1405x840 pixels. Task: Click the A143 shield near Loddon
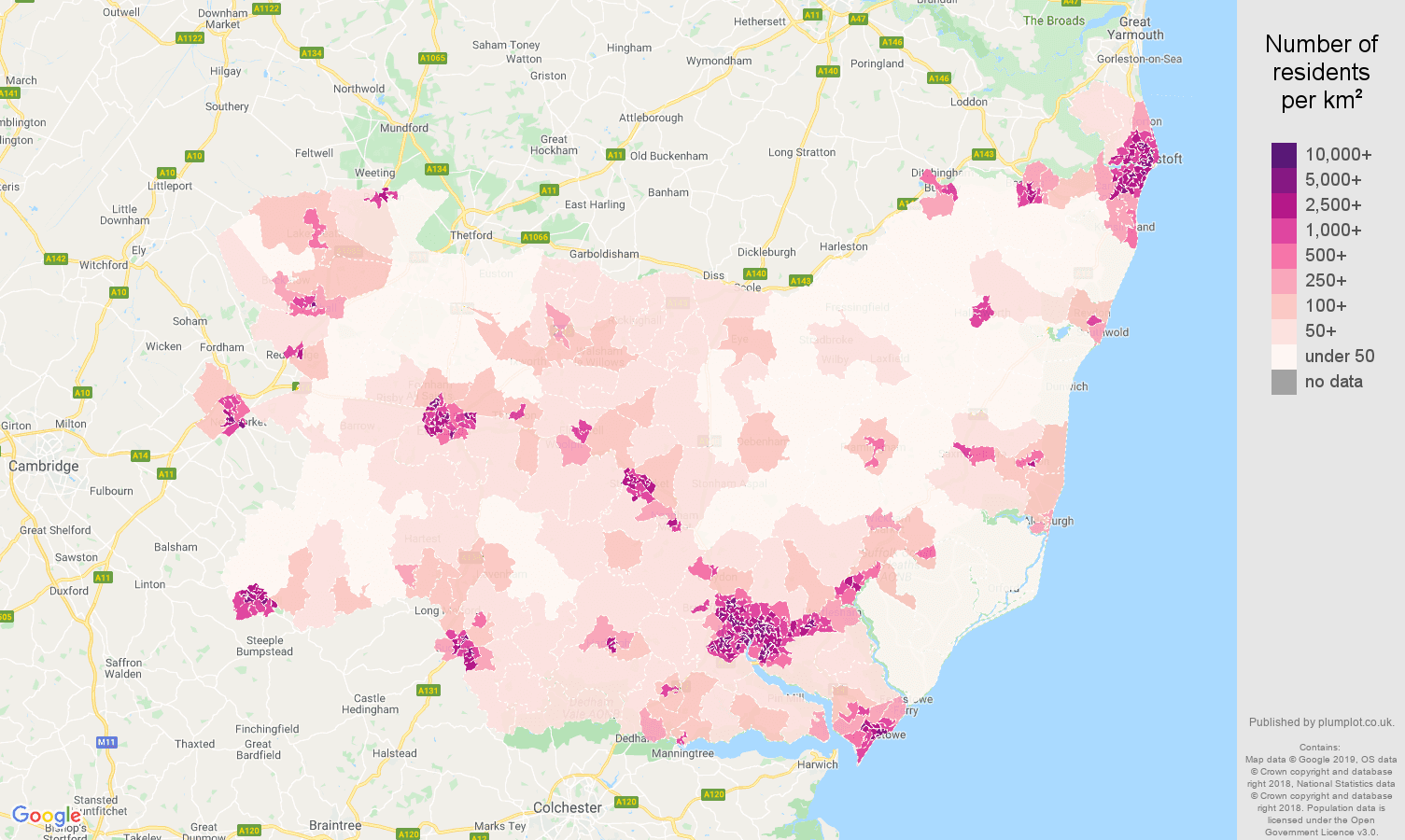click(983, 154)
